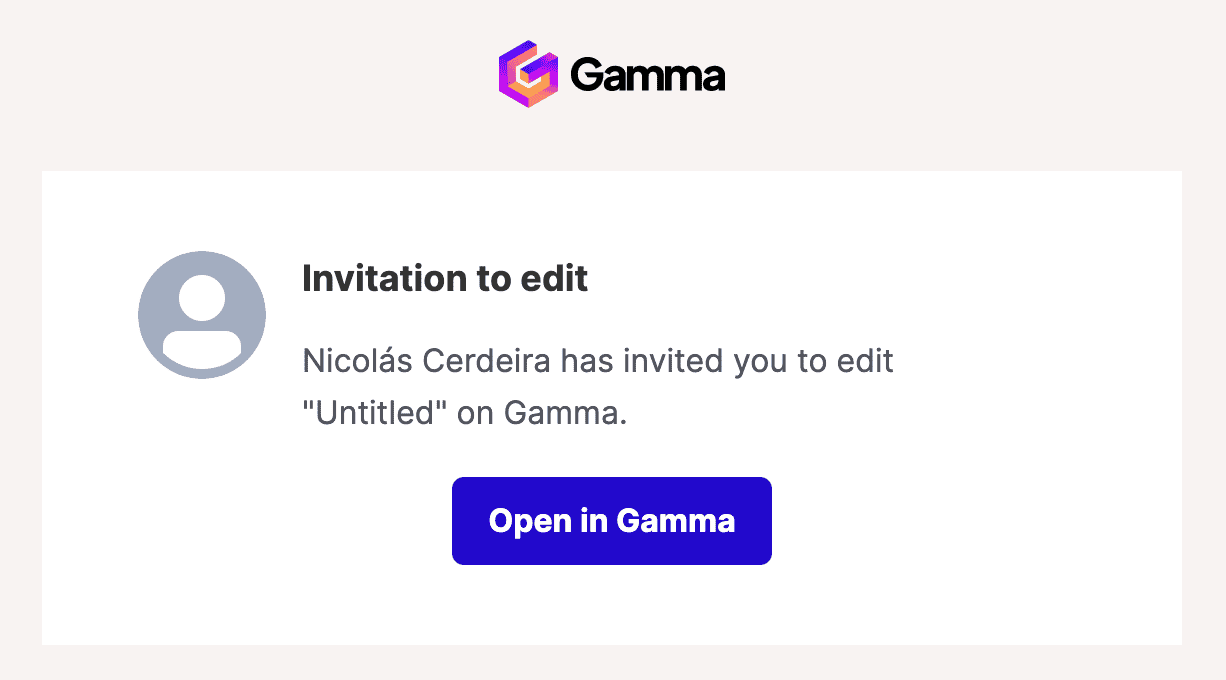
Task: Click the gray user avatar placeholder
Action: tap(202, 315)
